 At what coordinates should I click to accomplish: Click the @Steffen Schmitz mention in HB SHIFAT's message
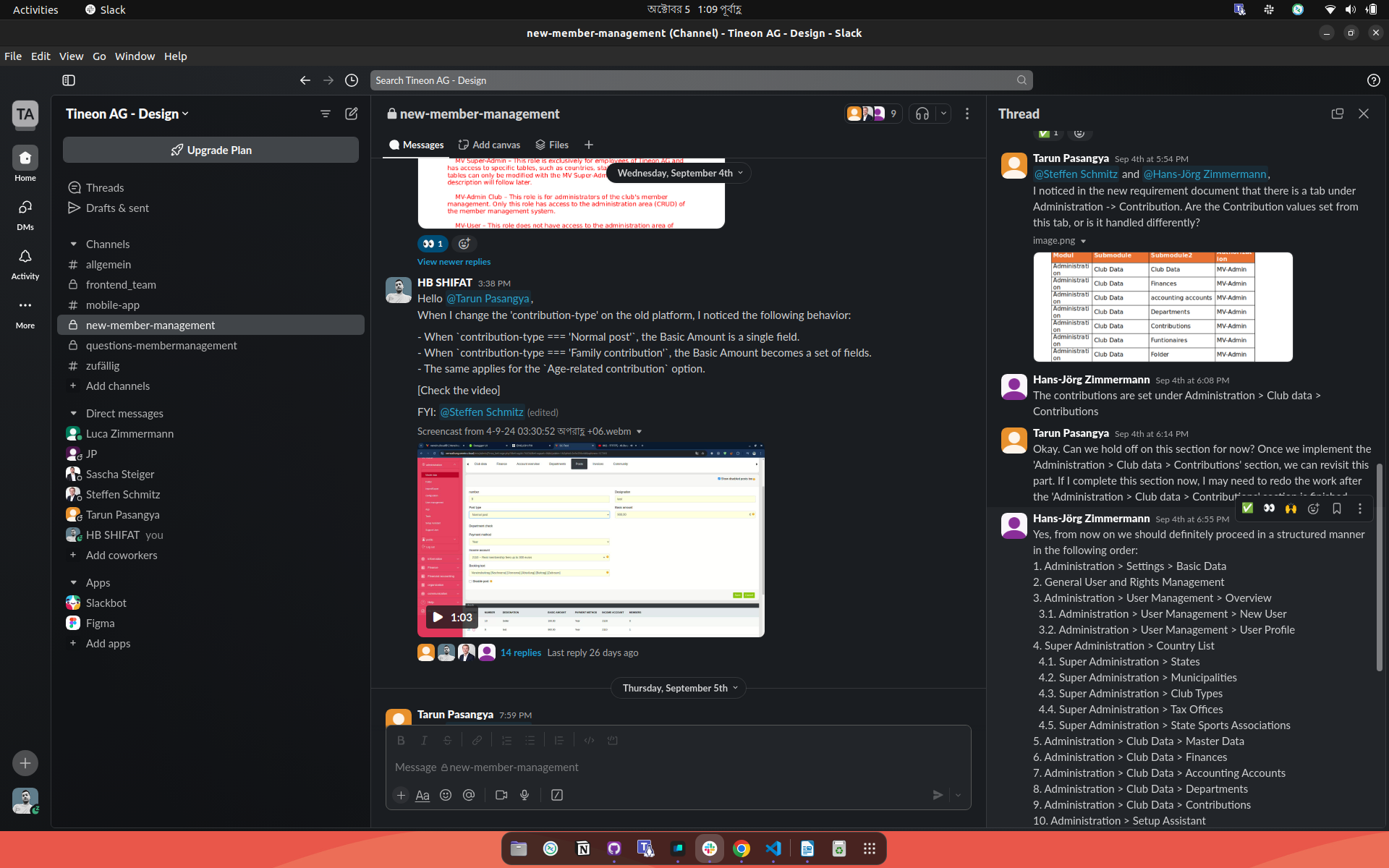[481, 412]
